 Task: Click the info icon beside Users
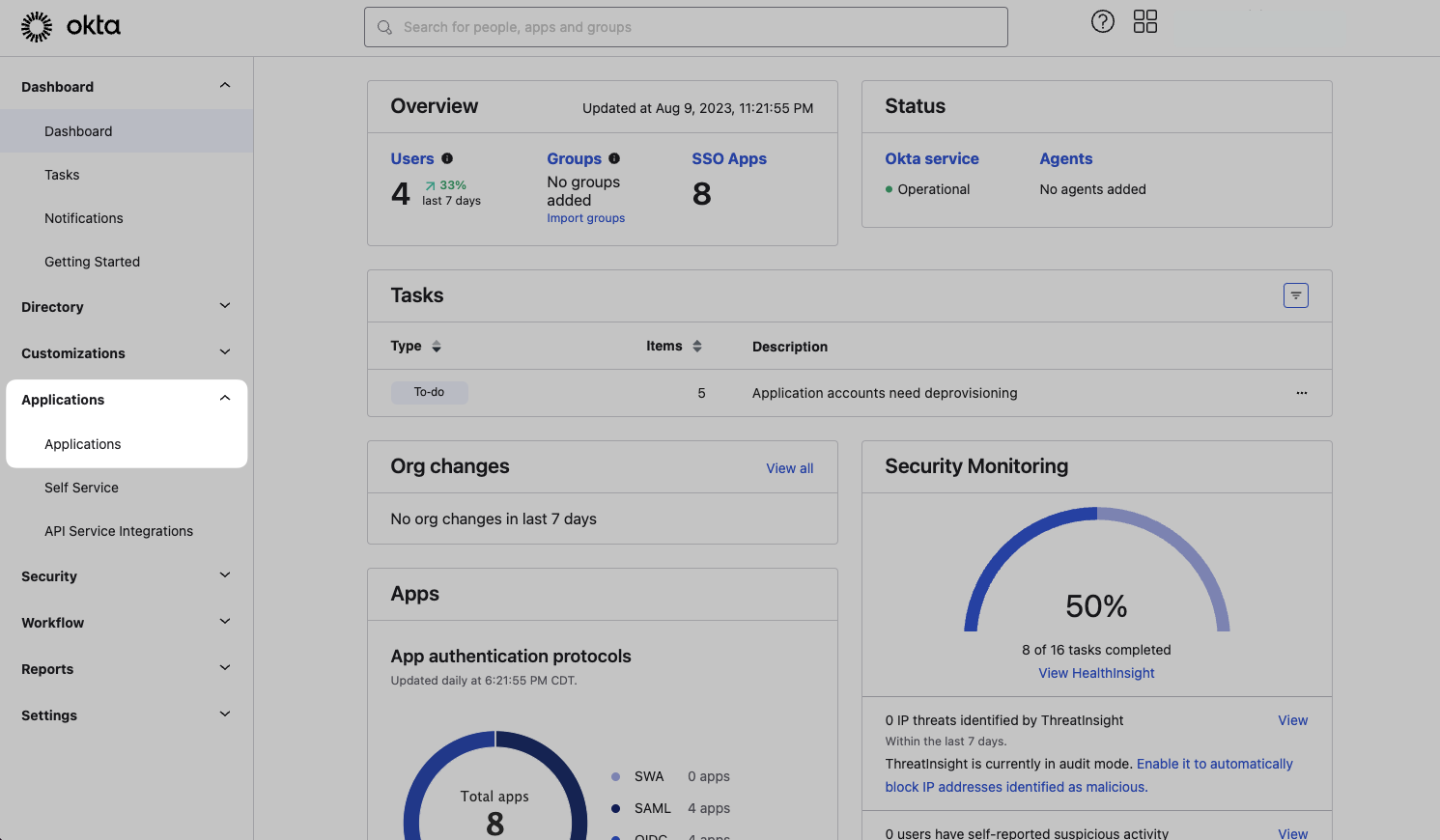point(447,159)
